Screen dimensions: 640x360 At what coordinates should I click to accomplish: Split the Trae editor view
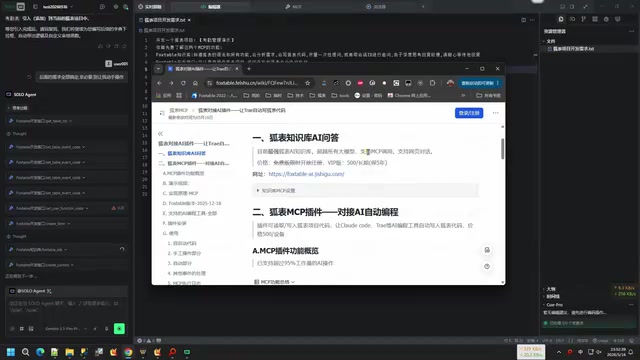(x=524, y=20)
